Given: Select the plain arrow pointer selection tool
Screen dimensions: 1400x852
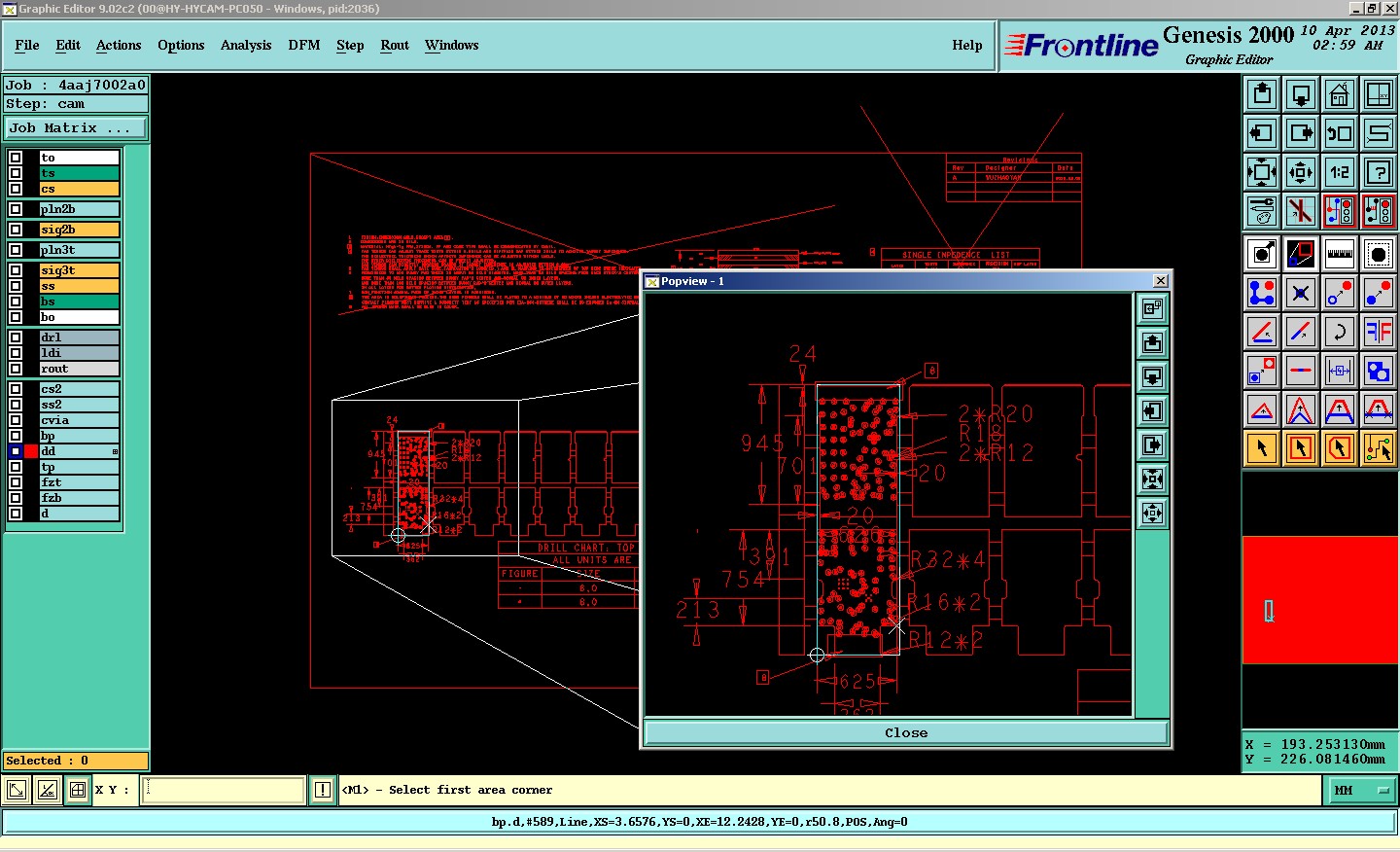Looking at the screenshot, I should click(1262, 448).
